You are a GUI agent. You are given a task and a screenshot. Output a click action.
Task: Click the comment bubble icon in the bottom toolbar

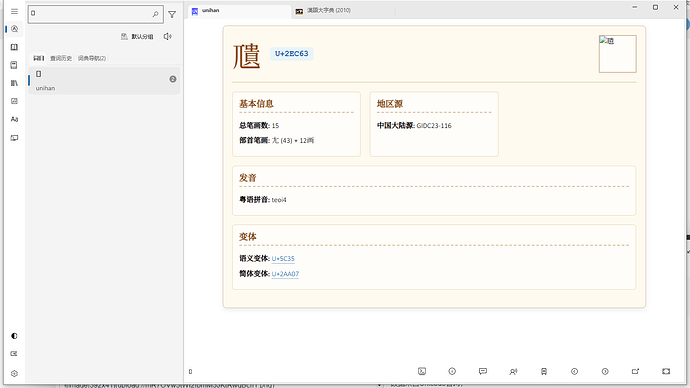pos(483,371)
